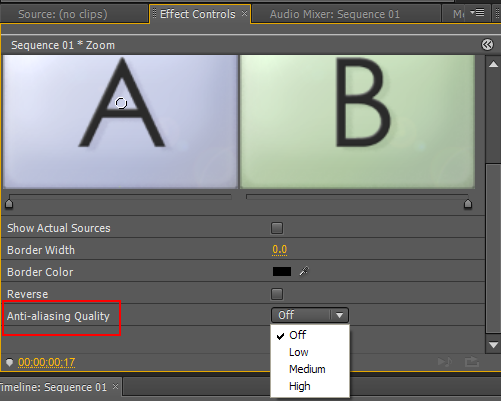Open the panel flyout menu icon
This screenshot has height=401, width=501.
pos(477,13)
